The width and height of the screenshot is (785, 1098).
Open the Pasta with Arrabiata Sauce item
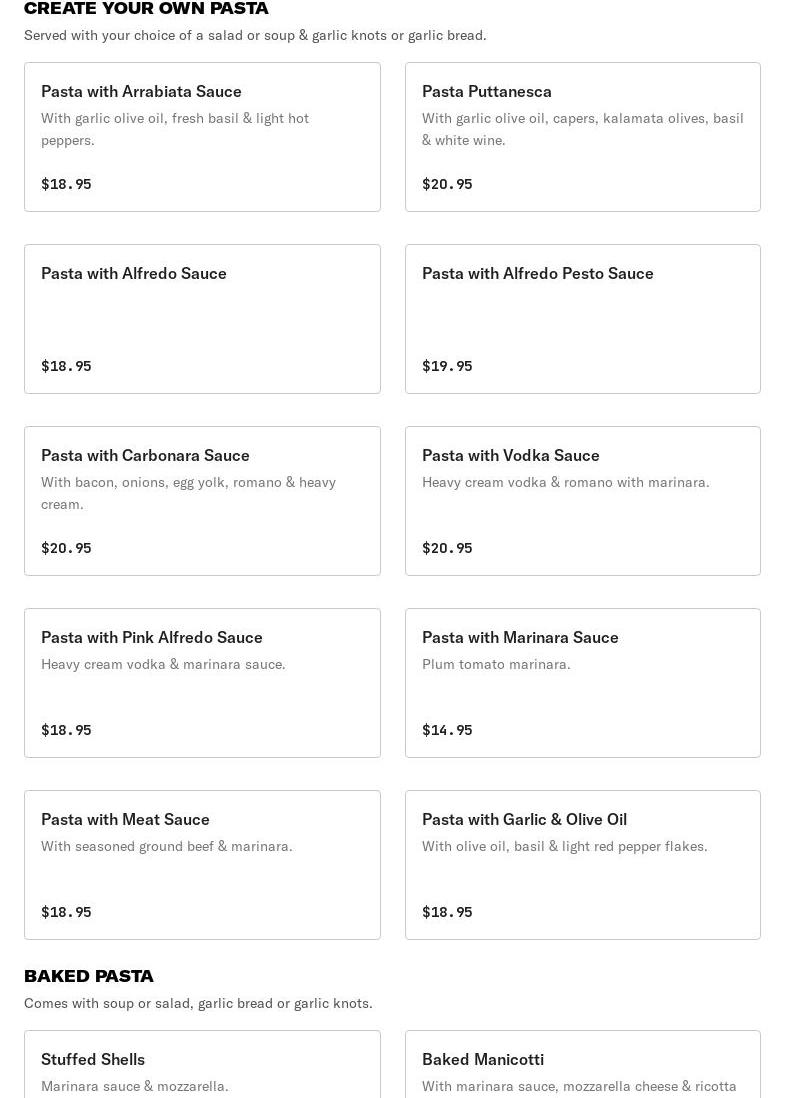tap(202, 137)
